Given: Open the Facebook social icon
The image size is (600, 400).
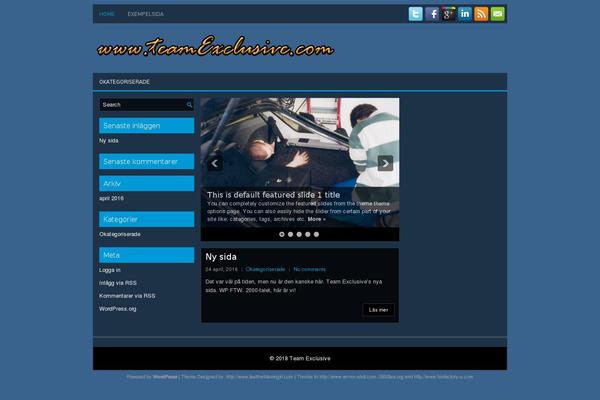Looking at the screenshot, I should pos(432,14).
